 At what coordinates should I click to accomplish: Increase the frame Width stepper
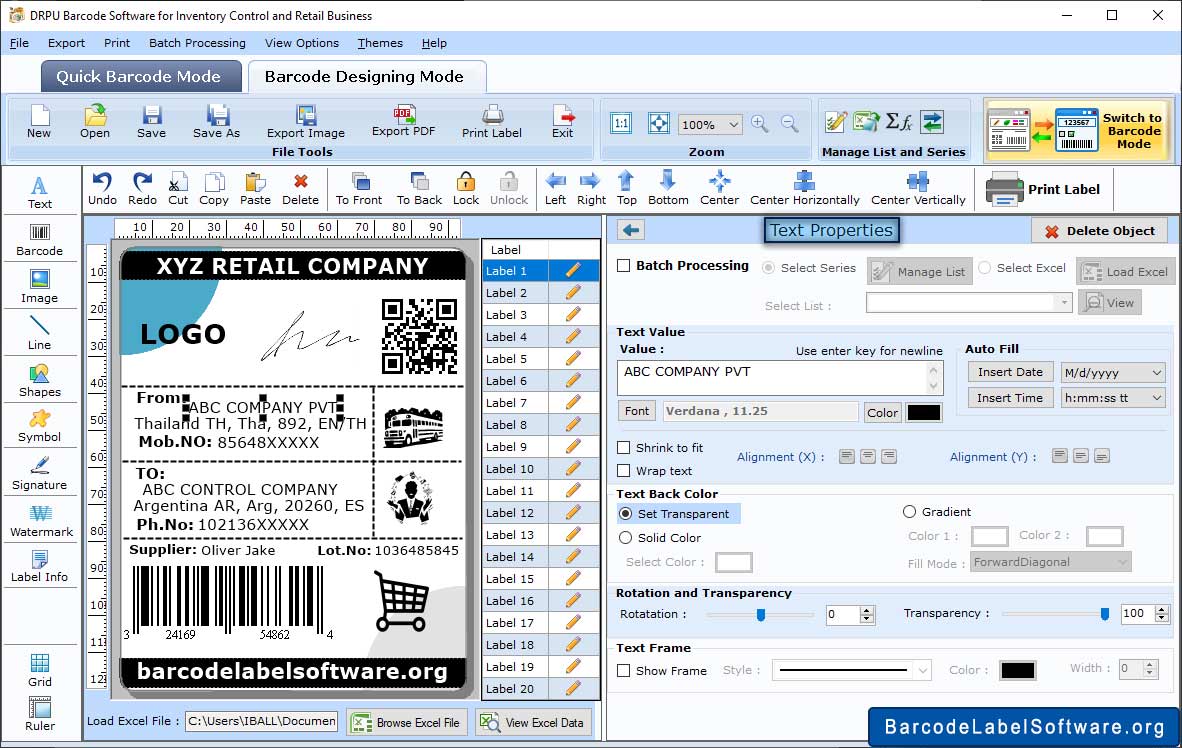click(1150, 664)
